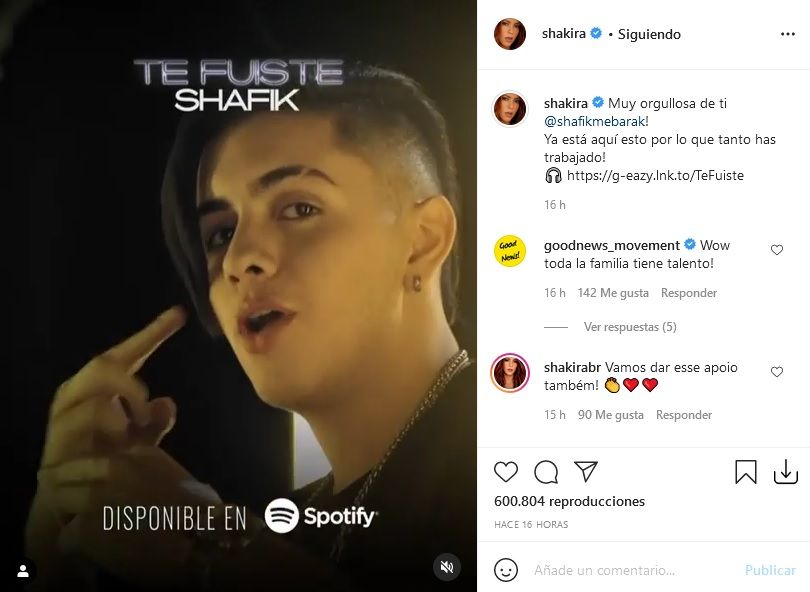Unmute the video with speaker icon
This screenshot has width=810, height=592.
[x=446, y=567]
